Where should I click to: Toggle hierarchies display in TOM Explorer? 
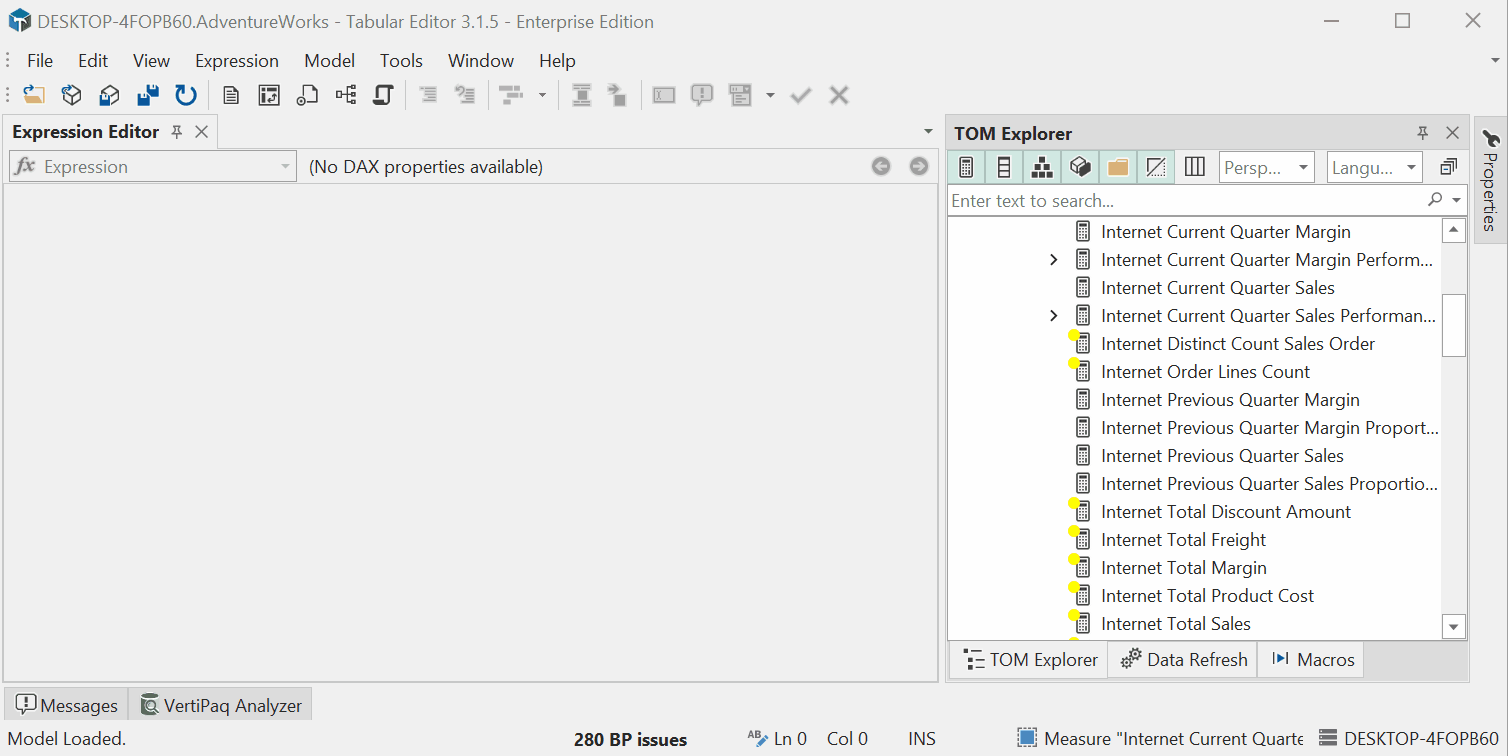[x=1042, y=167]
